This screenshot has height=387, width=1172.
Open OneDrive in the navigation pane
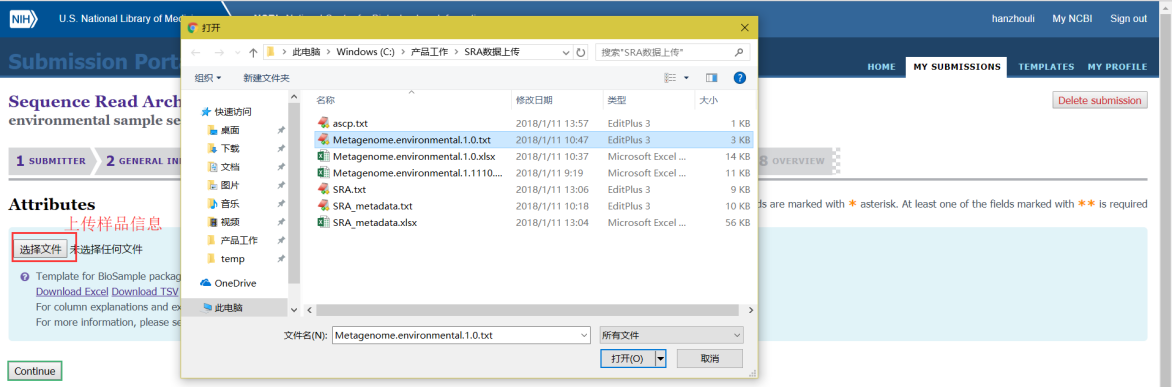235,283
